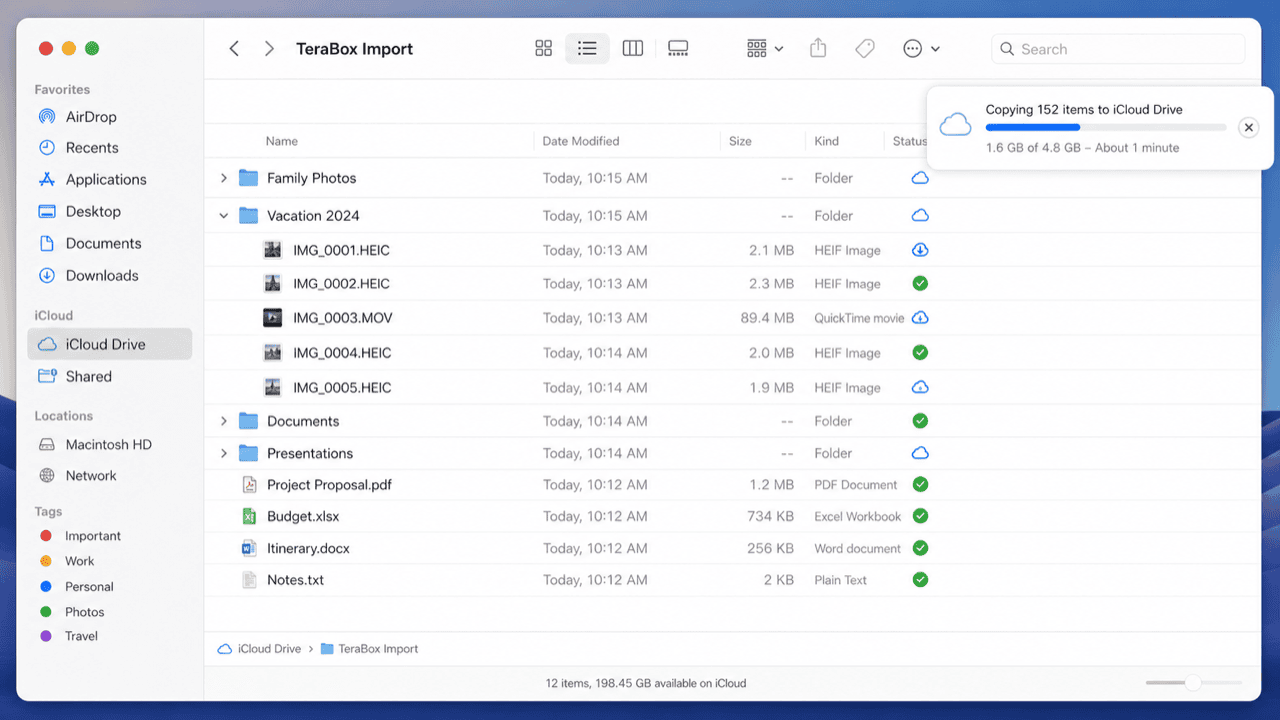Switch to list view
Viewport: 1280px width, 720px height.
[587, 48]
